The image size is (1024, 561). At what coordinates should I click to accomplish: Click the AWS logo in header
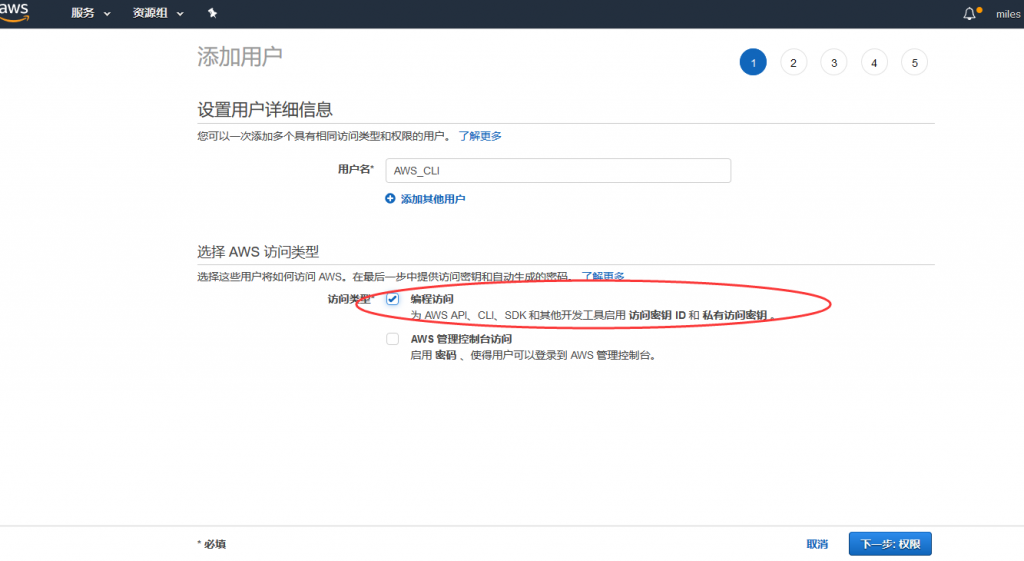click(x=14, y=12)
